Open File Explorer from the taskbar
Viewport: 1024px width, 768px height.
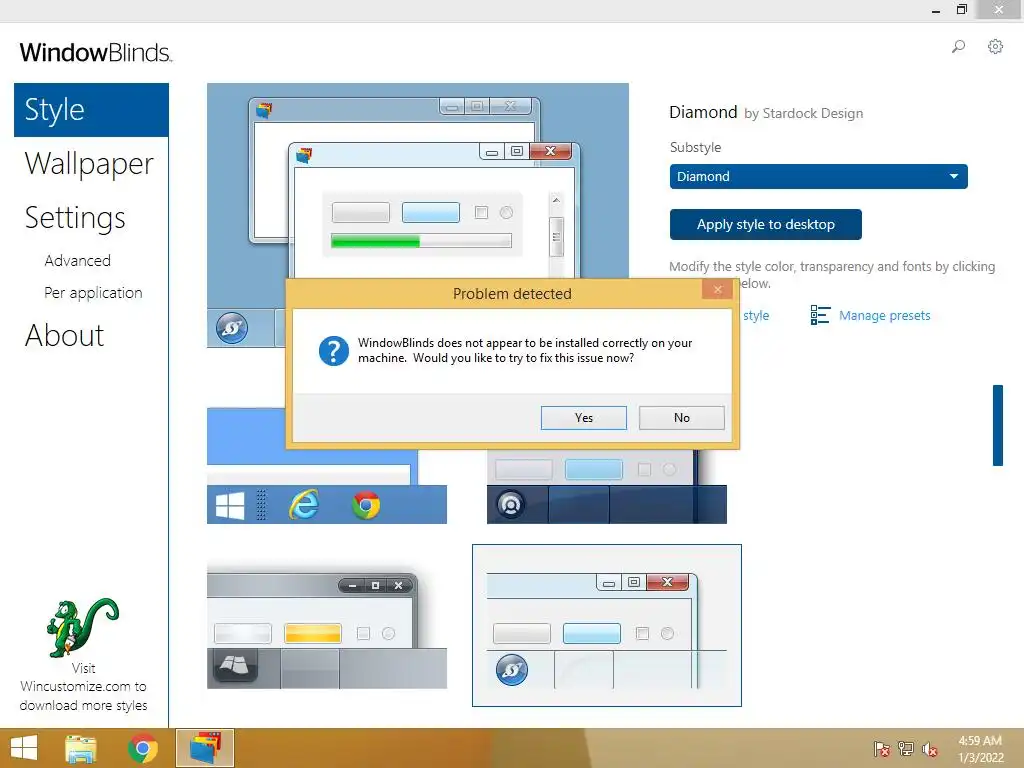click(x=81, y=748)
